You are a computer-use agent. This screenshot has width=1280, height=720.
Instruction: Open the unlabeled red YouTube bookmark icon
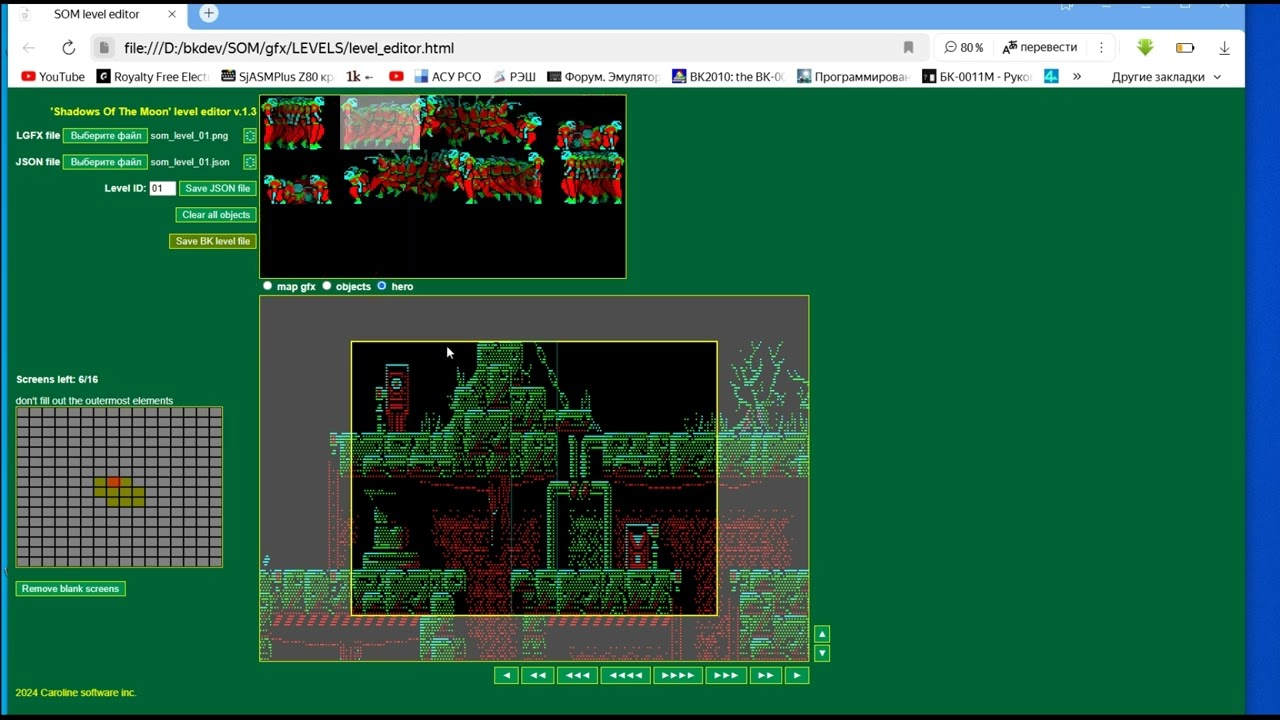click(396, 77)
